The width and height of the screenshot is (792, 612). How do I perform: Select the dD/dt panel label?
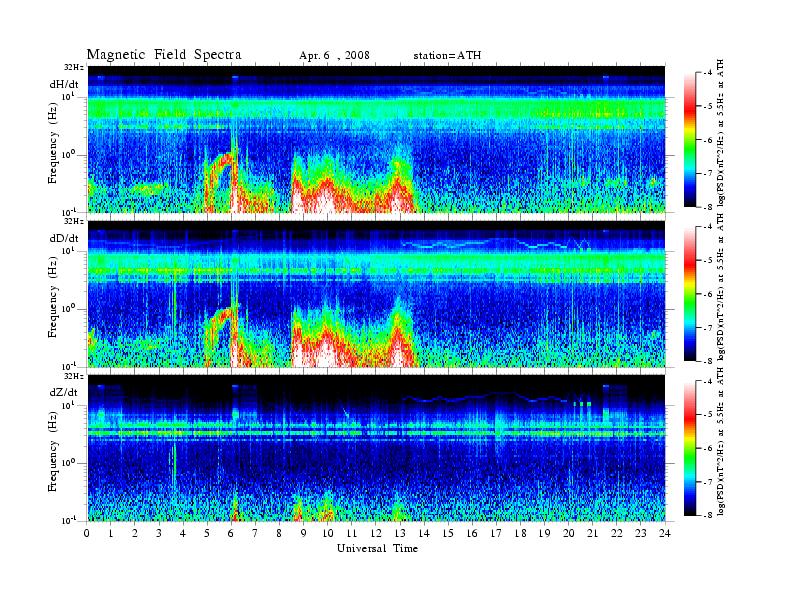click(x=64, y=238)
